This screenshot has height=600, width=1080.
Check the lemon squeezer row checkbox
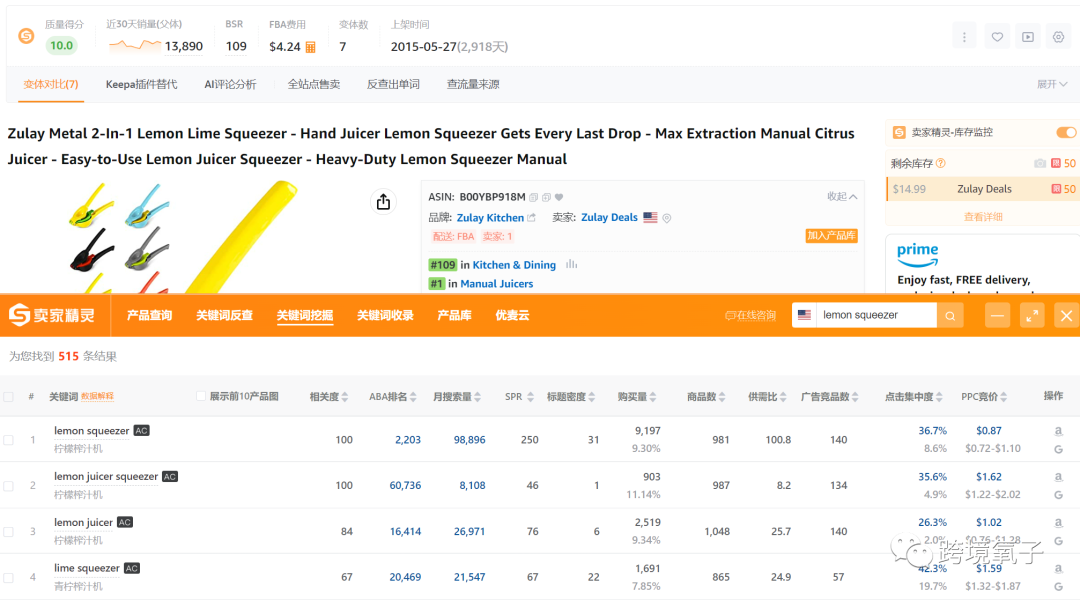pos(8,439)
